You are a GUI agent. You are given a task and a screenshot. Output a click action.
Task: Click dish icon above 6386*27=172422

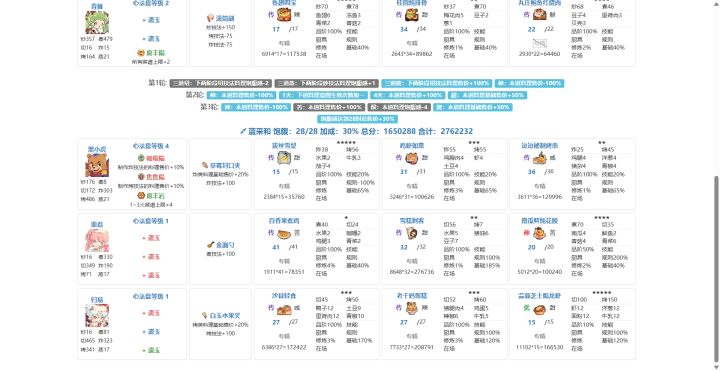tap(284, 309)
